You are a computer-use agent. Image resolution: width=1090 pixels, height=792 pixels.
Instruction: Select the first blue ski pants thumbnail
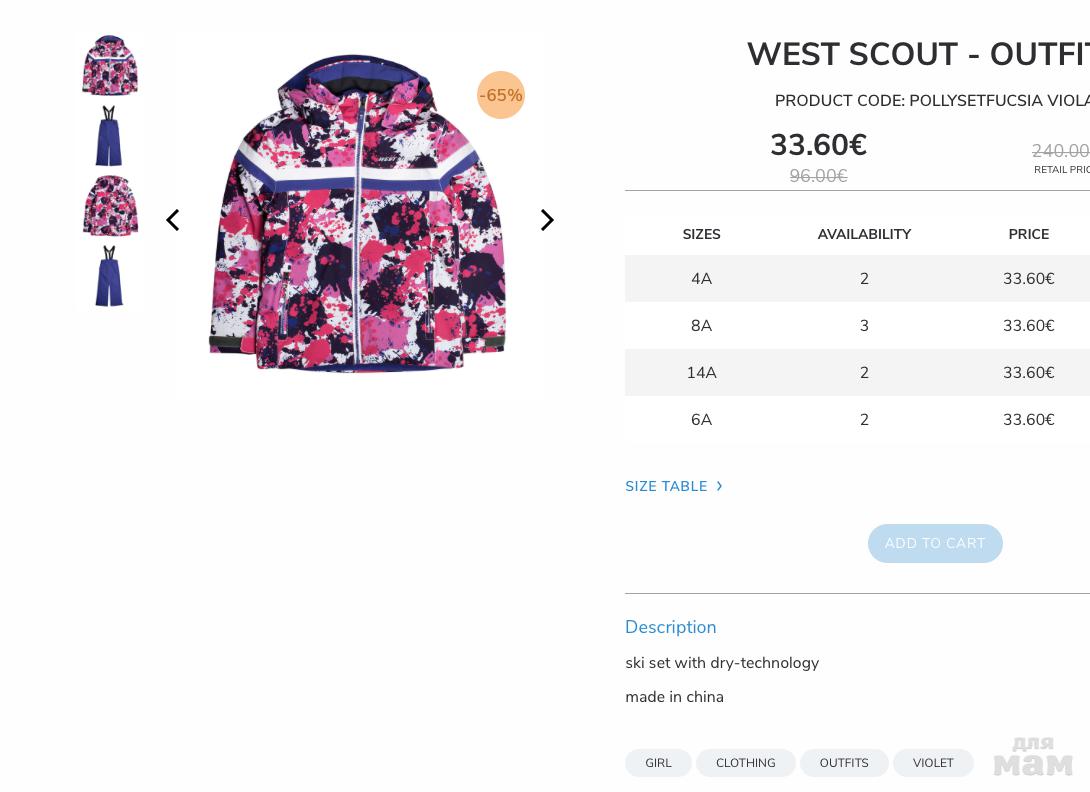point(109,136)
